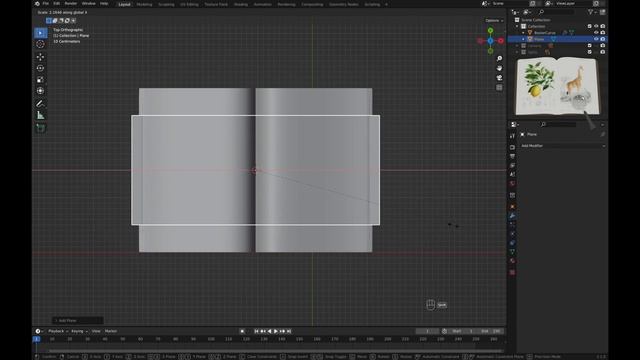Open the Edit menu
This screenshot has width=640, height=360.
click(x=57, y=4)
